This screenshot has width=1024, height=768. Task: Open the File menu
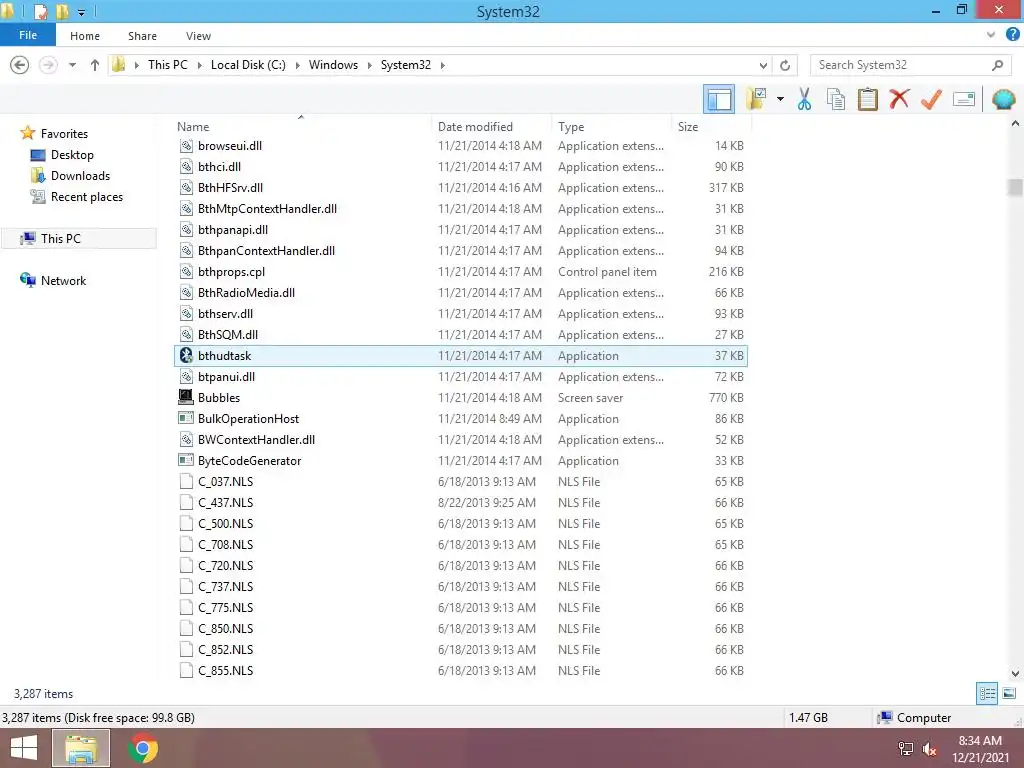click(x=27, y=35)
